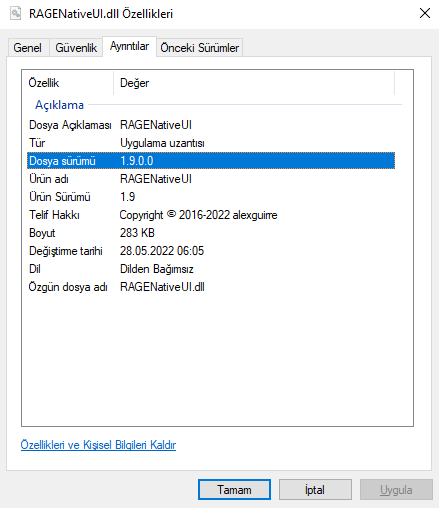Click the Değer column header
The height and width of the screenshot is (508, 439).
pyautogui.click(x=254, y=83)
